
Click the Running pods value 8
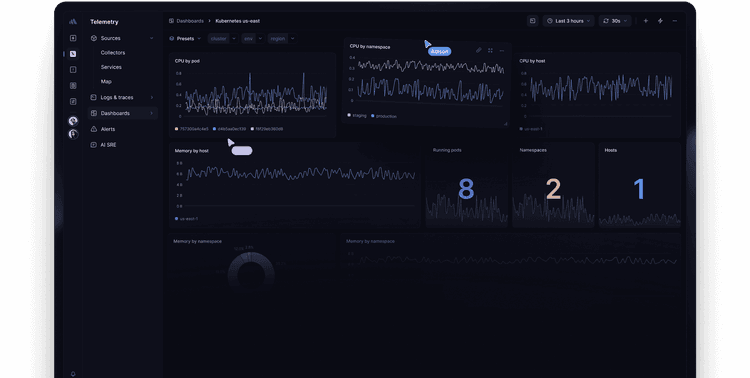coord(466,189)
